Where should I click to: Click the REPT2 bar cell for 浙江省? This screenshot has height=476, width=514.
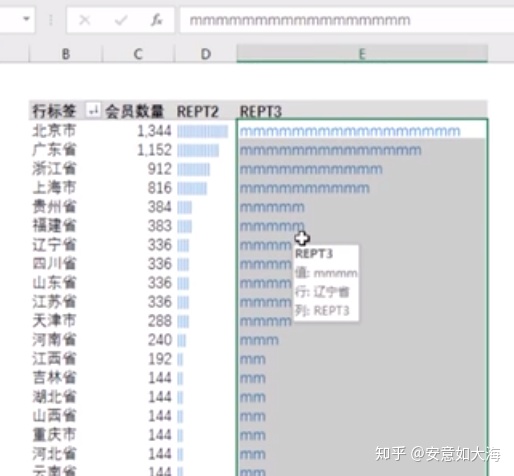193,170
